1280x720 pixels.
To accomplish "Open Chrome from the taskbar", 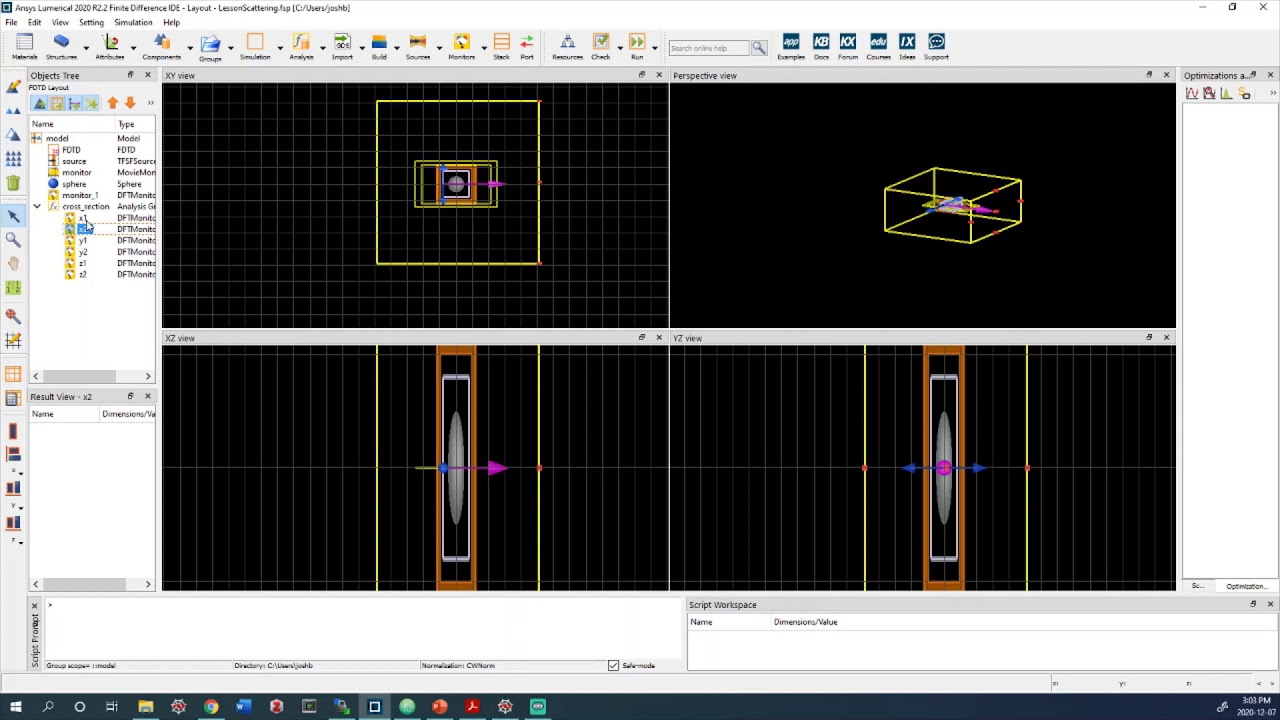I will [x=211, y=707].
